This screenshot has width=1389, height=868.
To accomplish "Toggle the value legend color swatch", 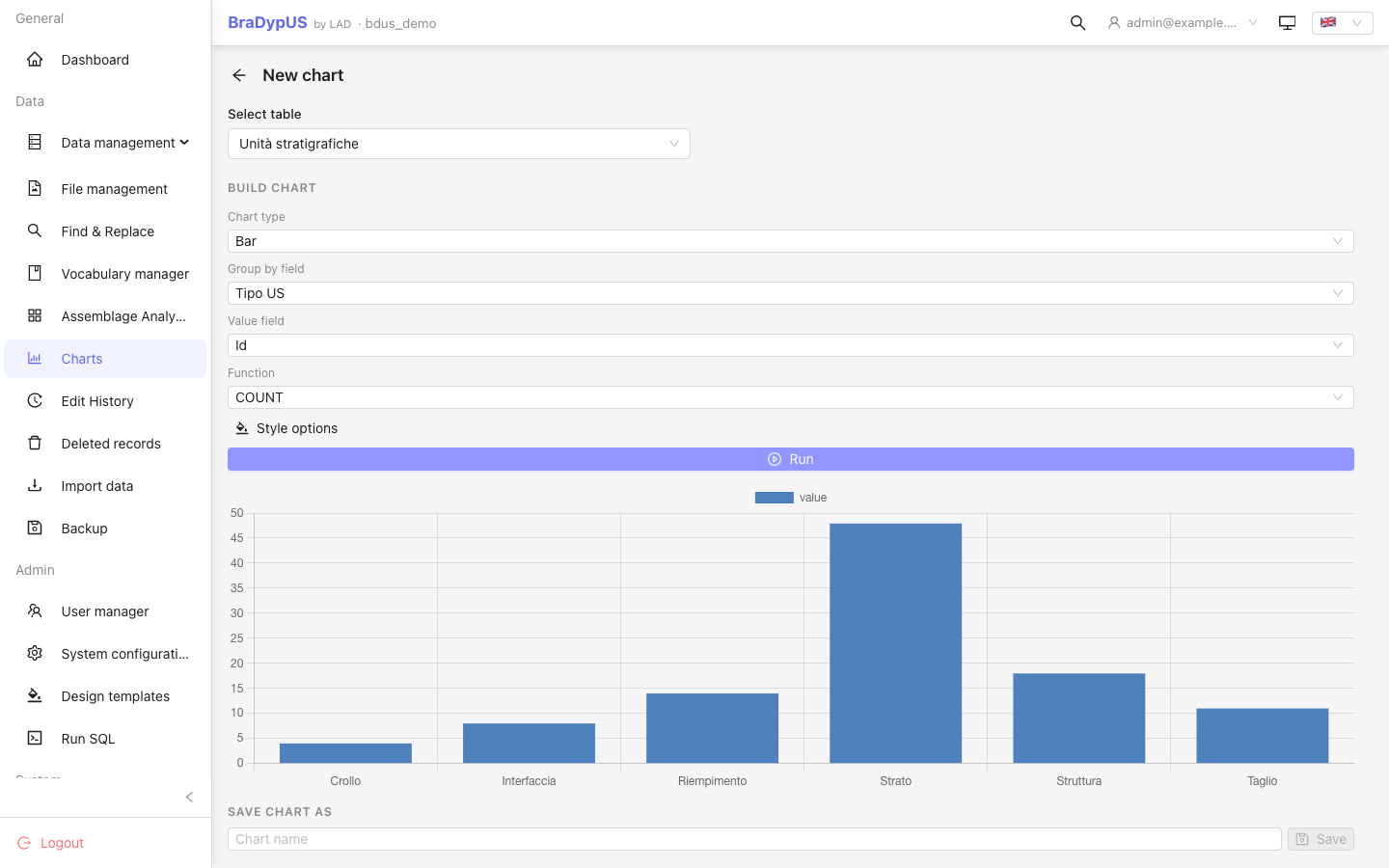I will click(774, 498).
